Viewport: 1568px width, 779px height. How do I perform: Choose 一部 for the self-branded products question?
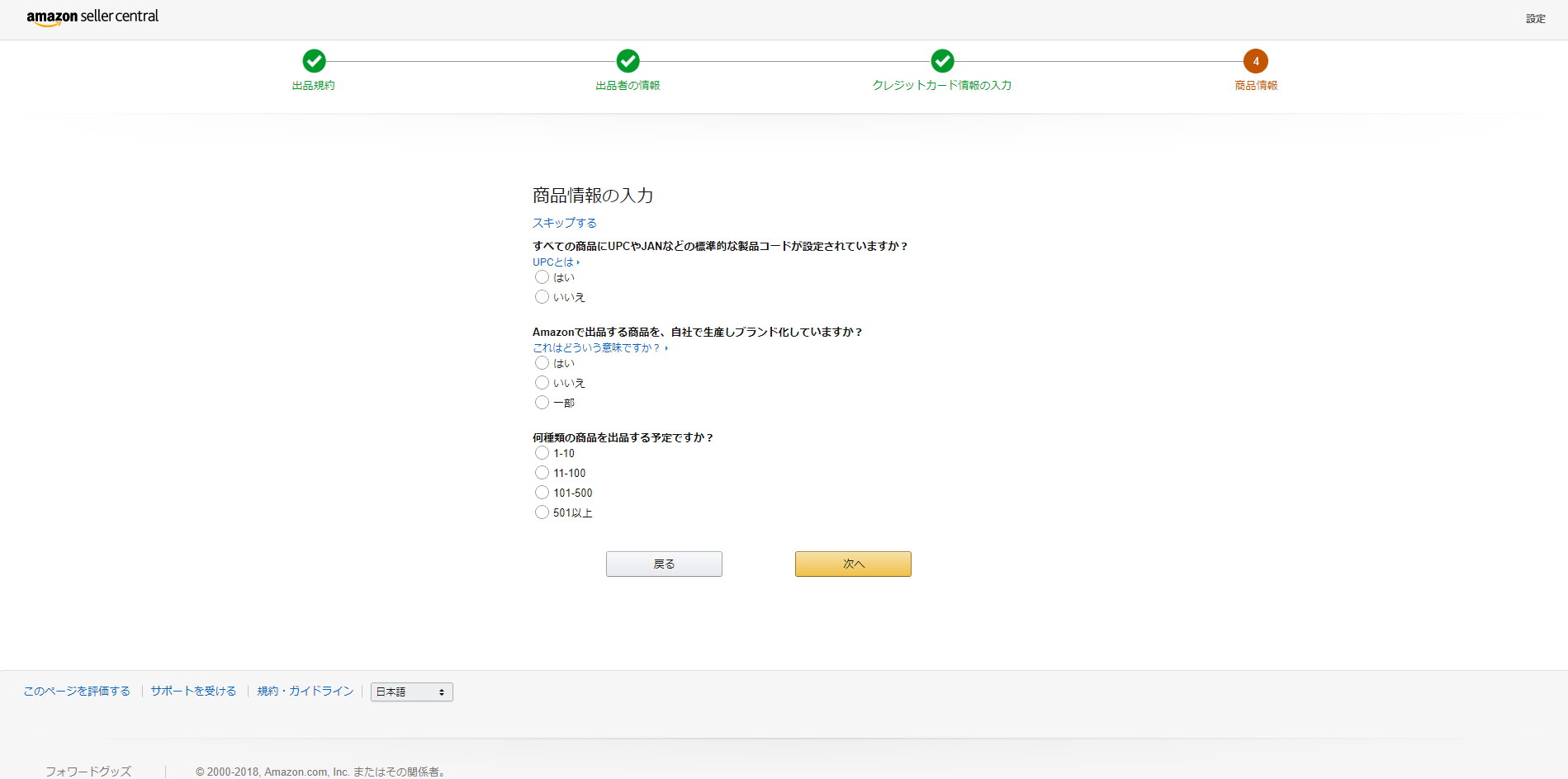542,403
